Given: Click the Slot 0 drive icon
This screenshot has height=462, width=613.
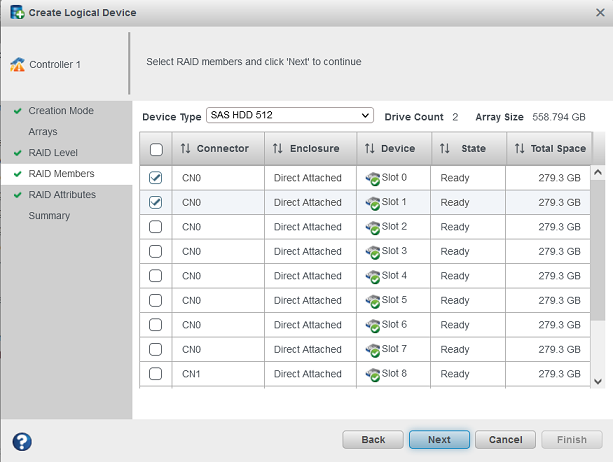Looking at the screenshot, I should pyautogui.click(x=373, y=178).
